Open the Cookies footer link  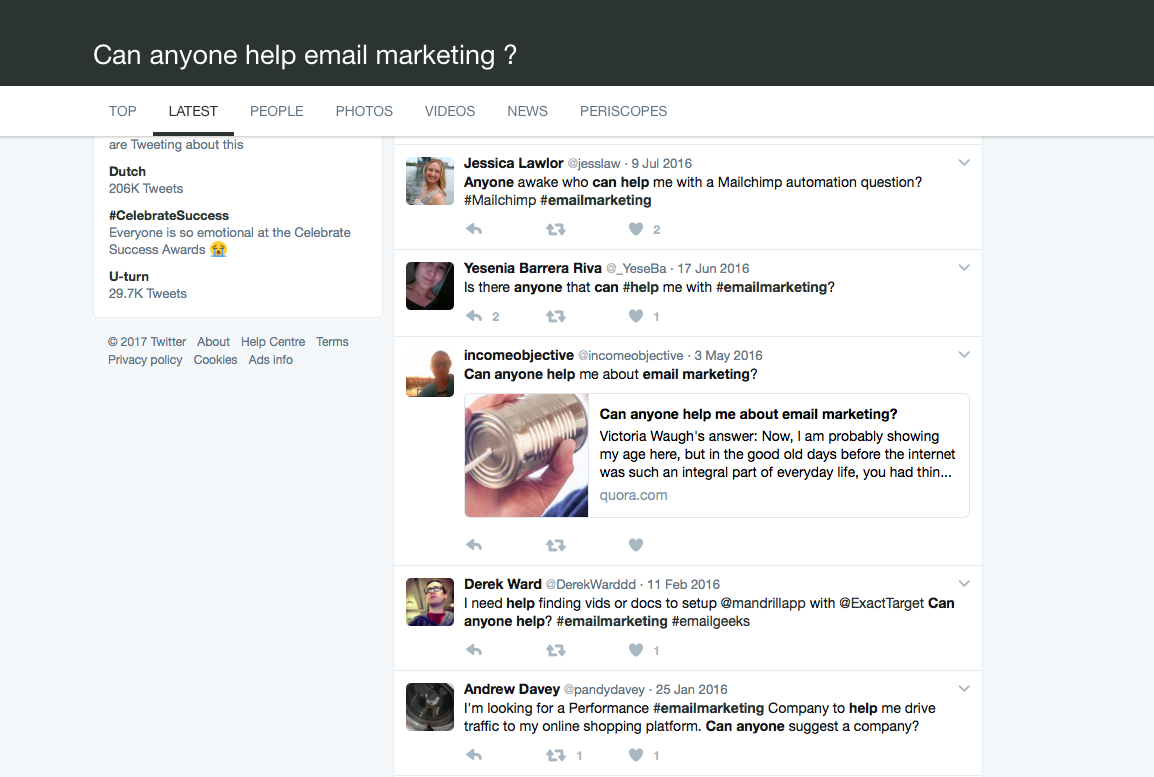point(216,360)
